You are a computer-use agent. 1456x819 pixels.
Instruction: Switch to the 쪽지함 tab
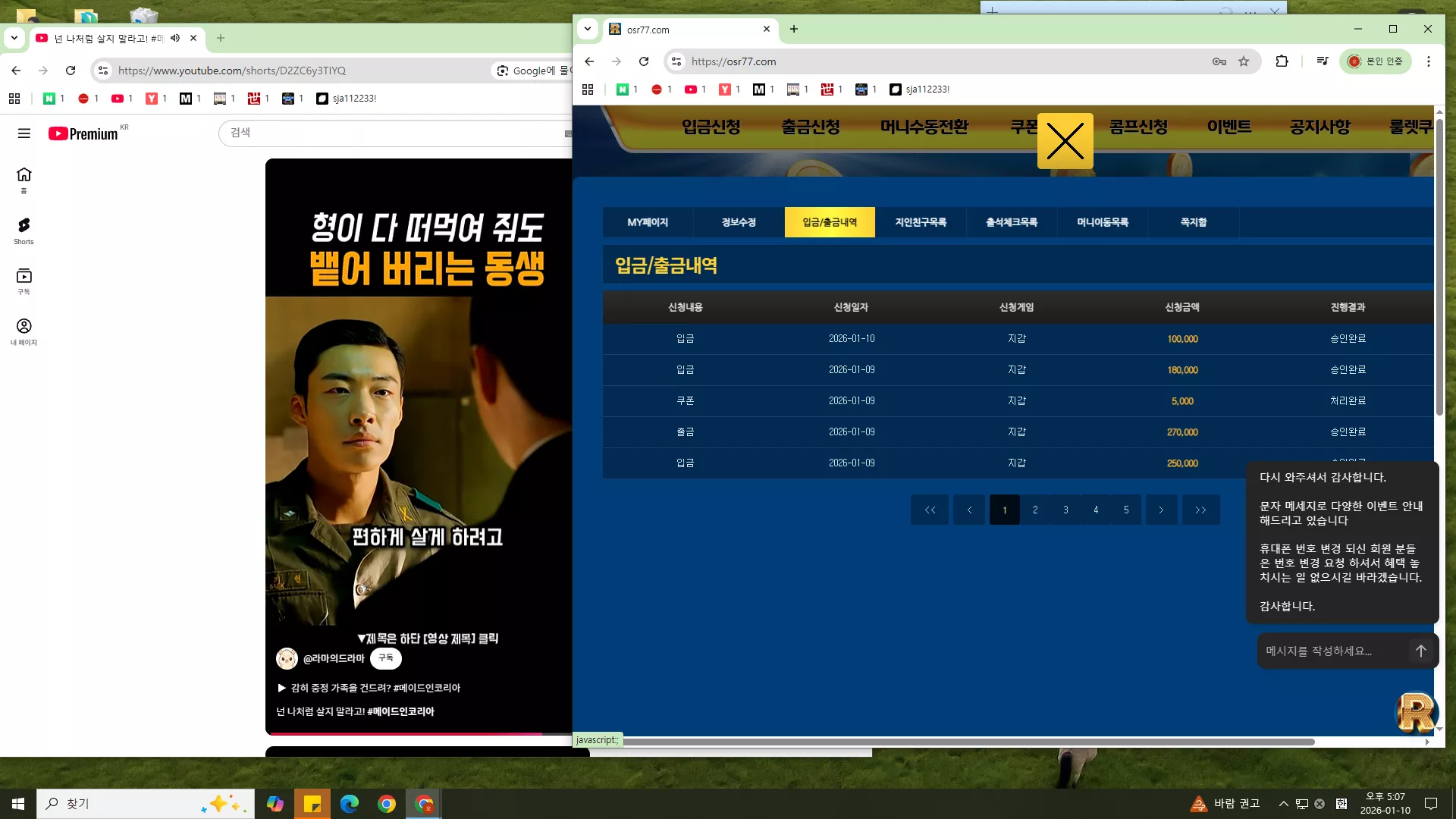[x=1194, y=222]
